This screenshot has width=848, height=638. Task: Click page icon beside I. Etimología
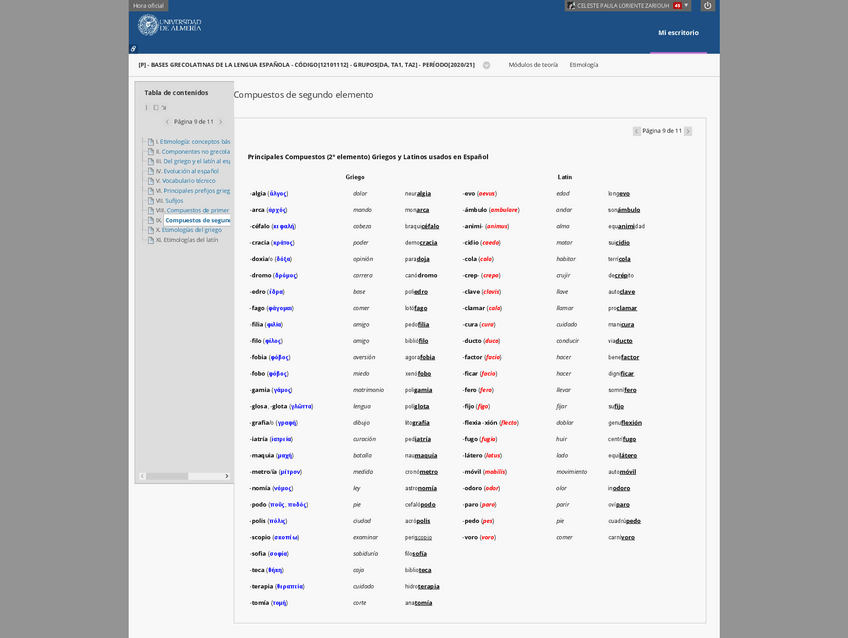151,142
